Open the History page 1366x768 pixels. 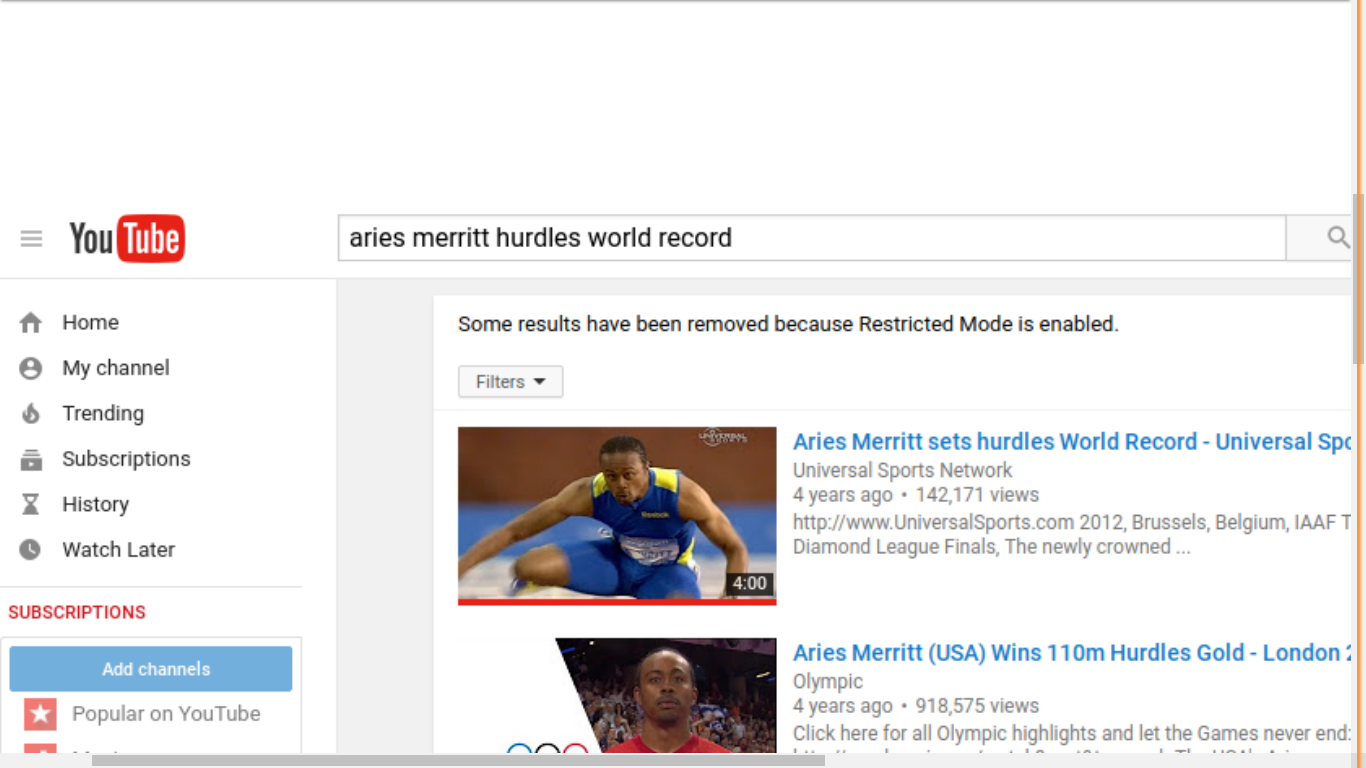tap(95, 504)
